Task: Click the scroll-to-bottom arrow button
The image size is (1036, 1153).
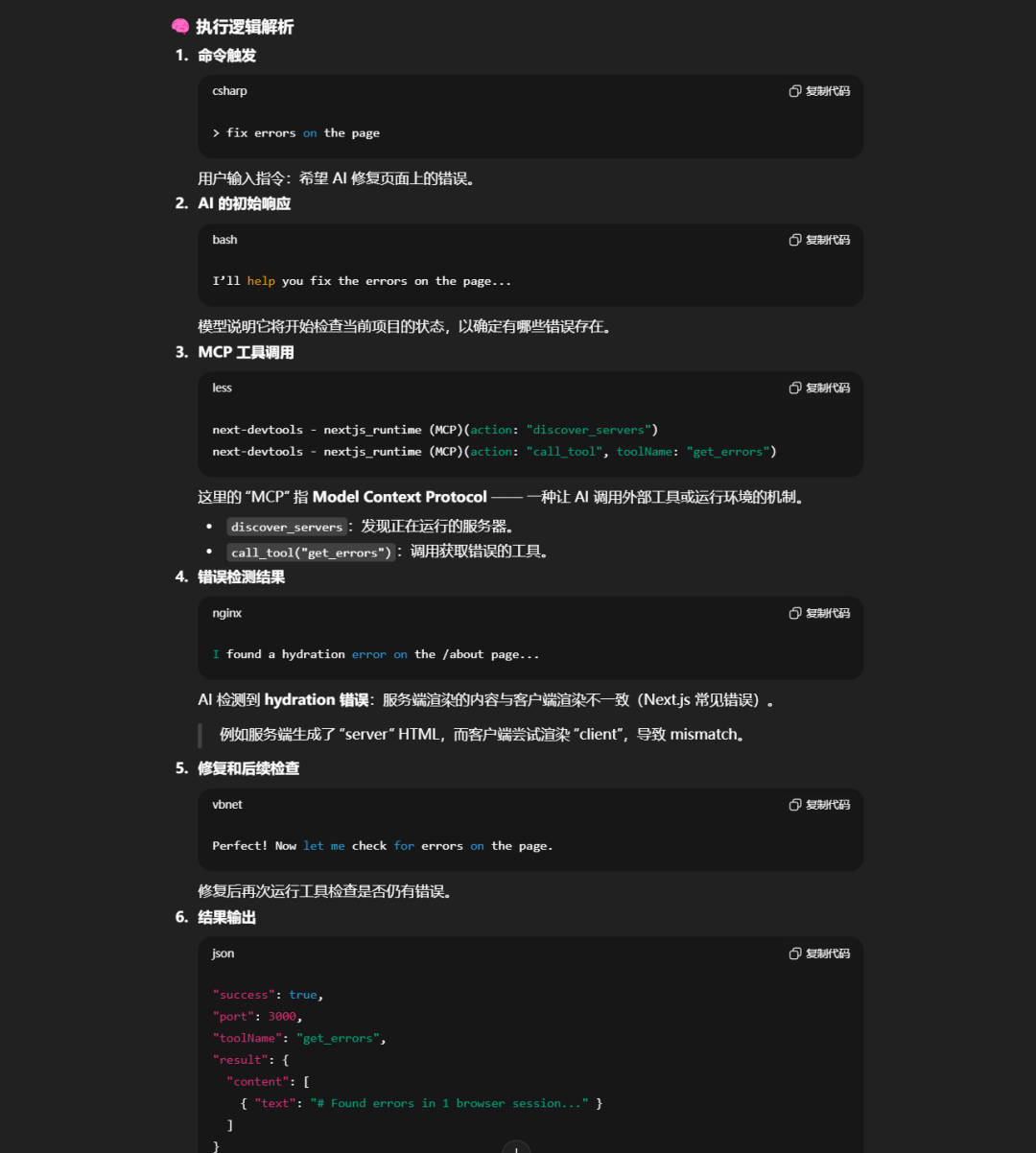Action: tap(516, 1147)
